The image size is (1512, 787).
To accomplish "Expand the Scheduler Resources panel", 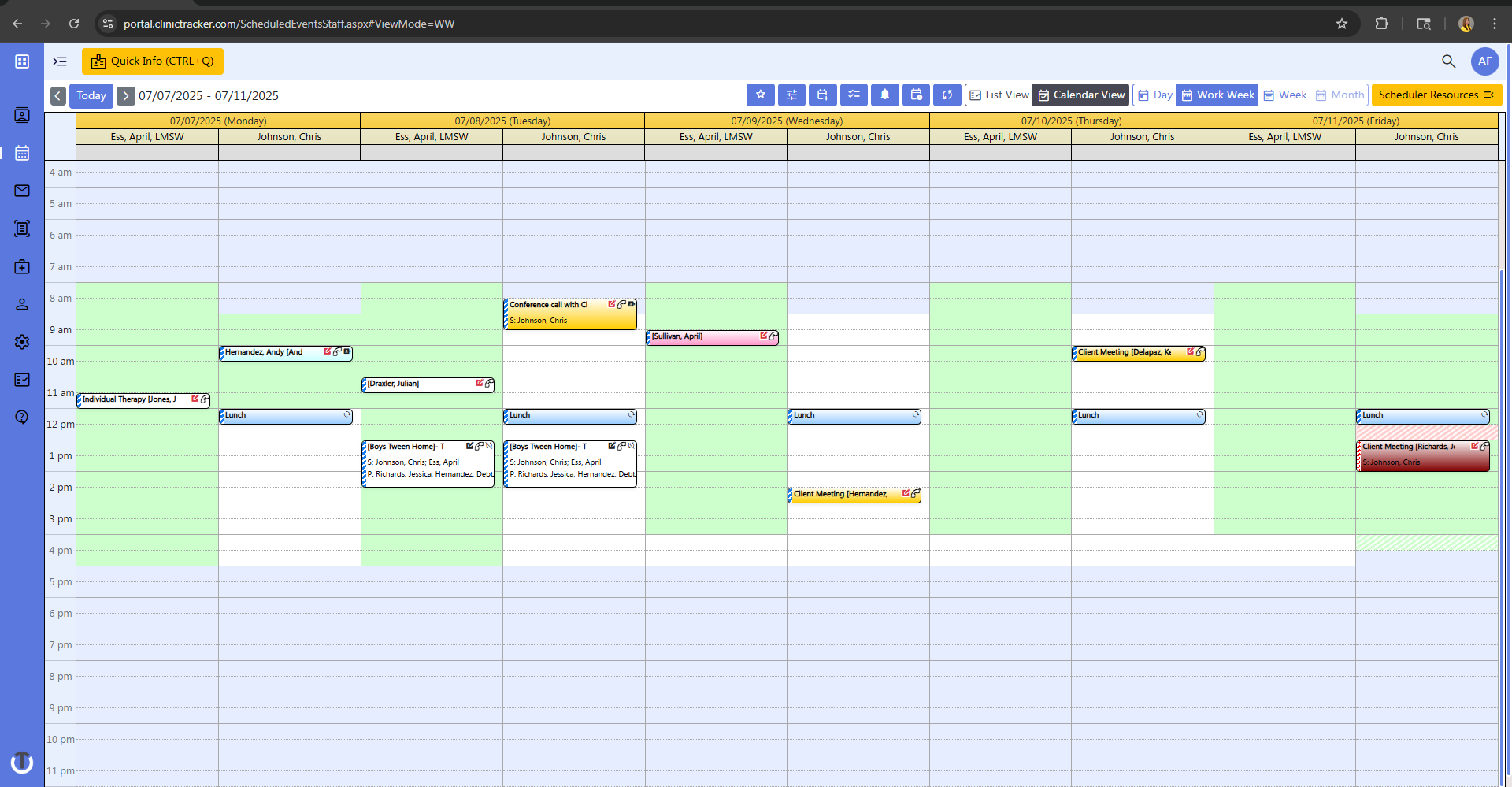I will point(1436,95).
